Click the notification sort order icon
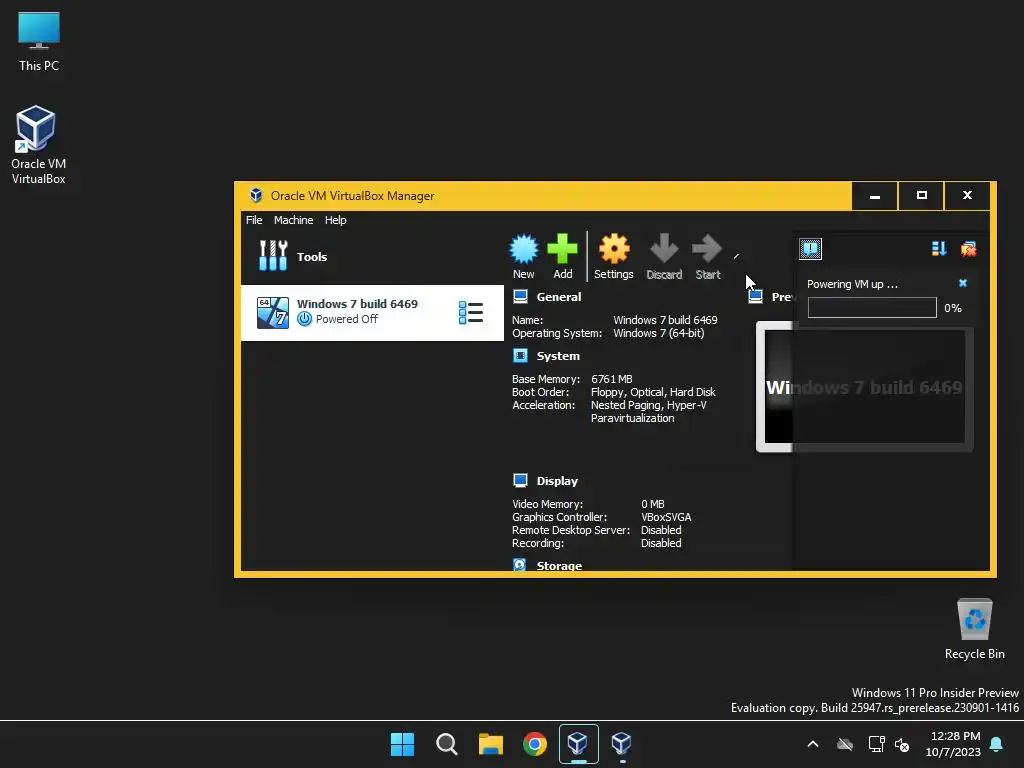Viewport: 1024px width, 768px height. coord(939,249)
